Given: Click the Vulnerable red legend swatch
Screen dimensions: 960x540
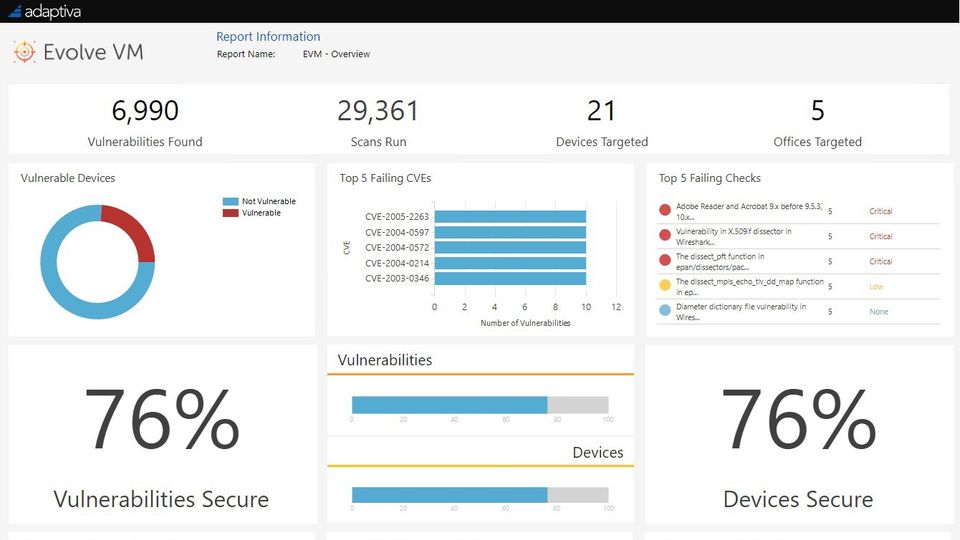Looking at the screenshot, I should [230, 213].
